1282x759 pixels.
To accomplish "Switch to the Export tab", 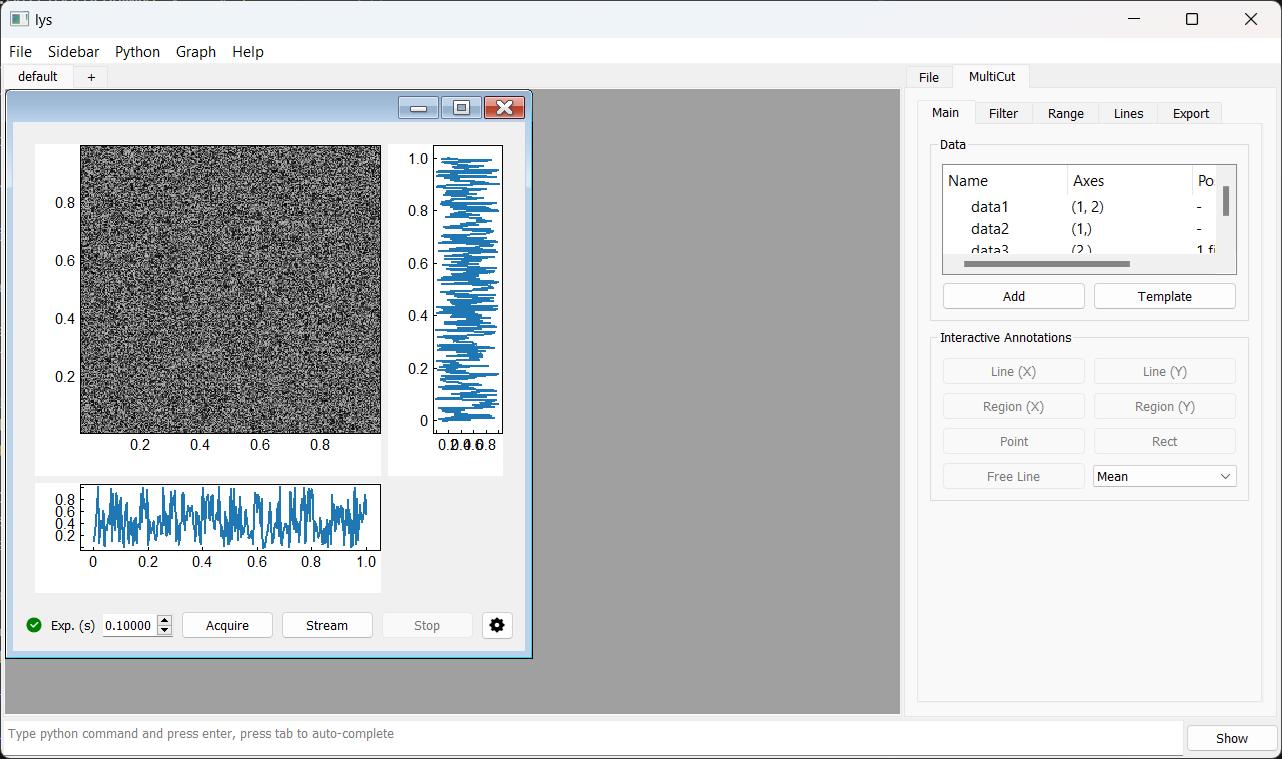I will click(x=1190, y=114).
